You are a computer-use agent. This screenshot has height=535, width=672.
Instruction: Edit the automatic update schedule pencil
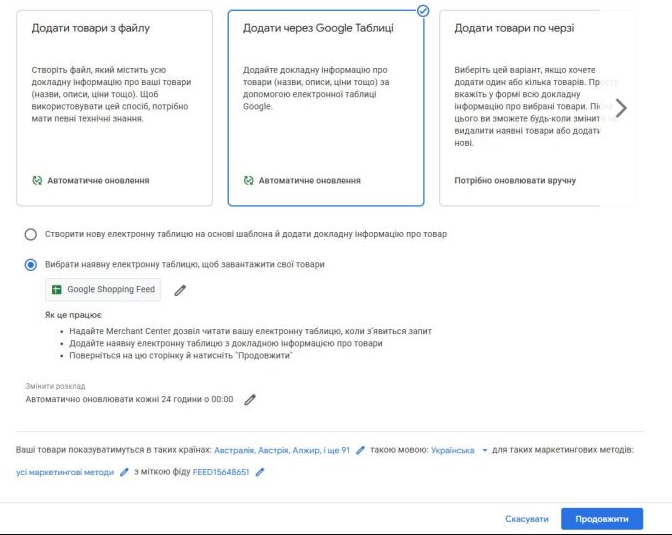pos(250,400)
